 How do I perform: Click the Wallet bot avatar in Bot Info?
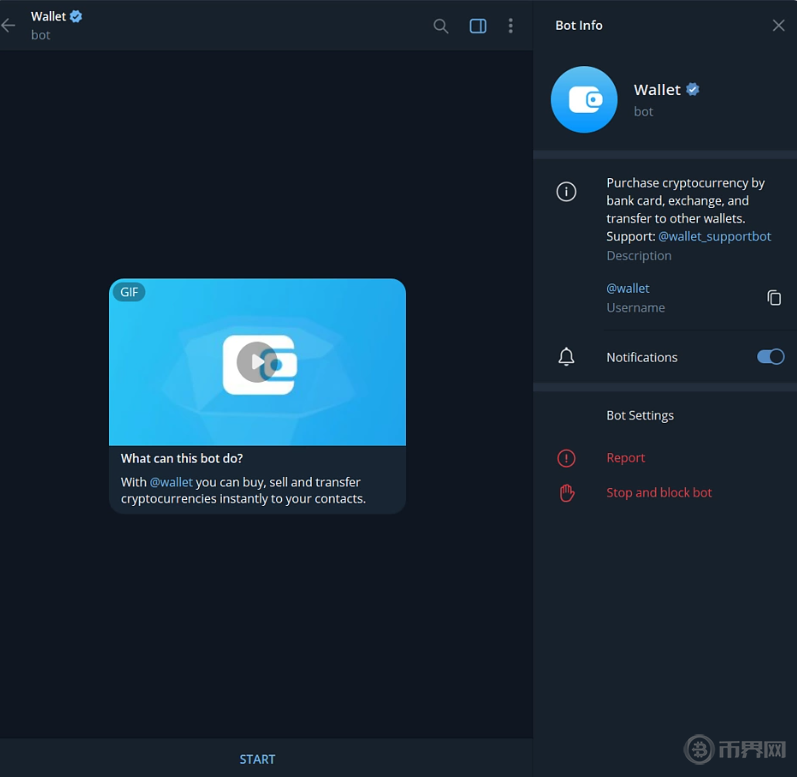[584, 100]
